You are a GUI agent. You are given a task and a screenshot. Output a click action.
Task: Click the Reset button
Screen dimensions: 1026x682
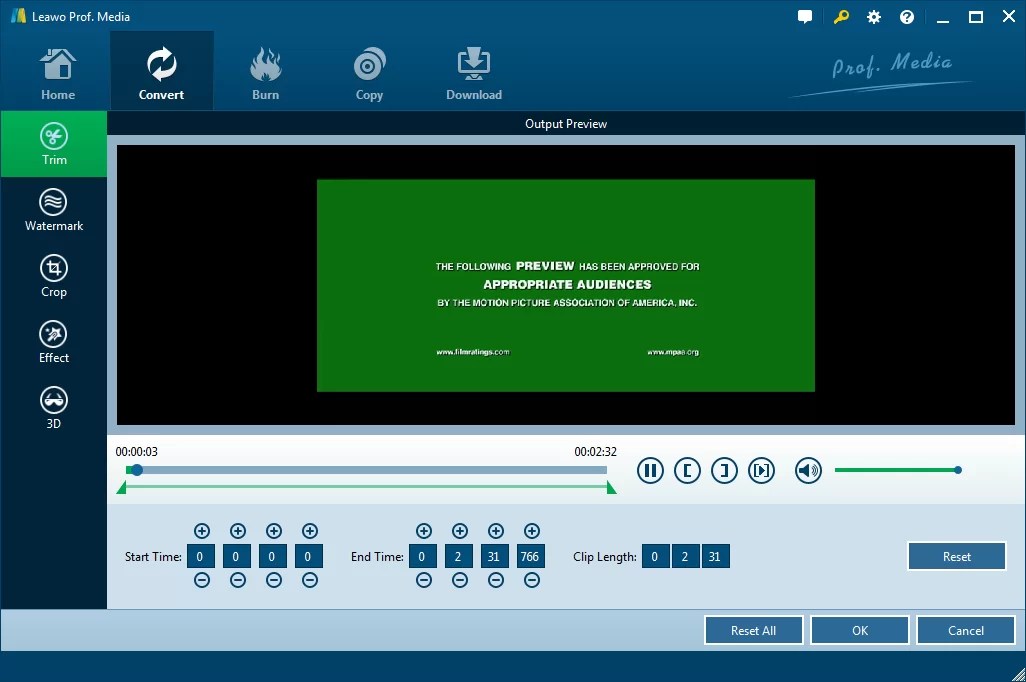coord(957,556)
